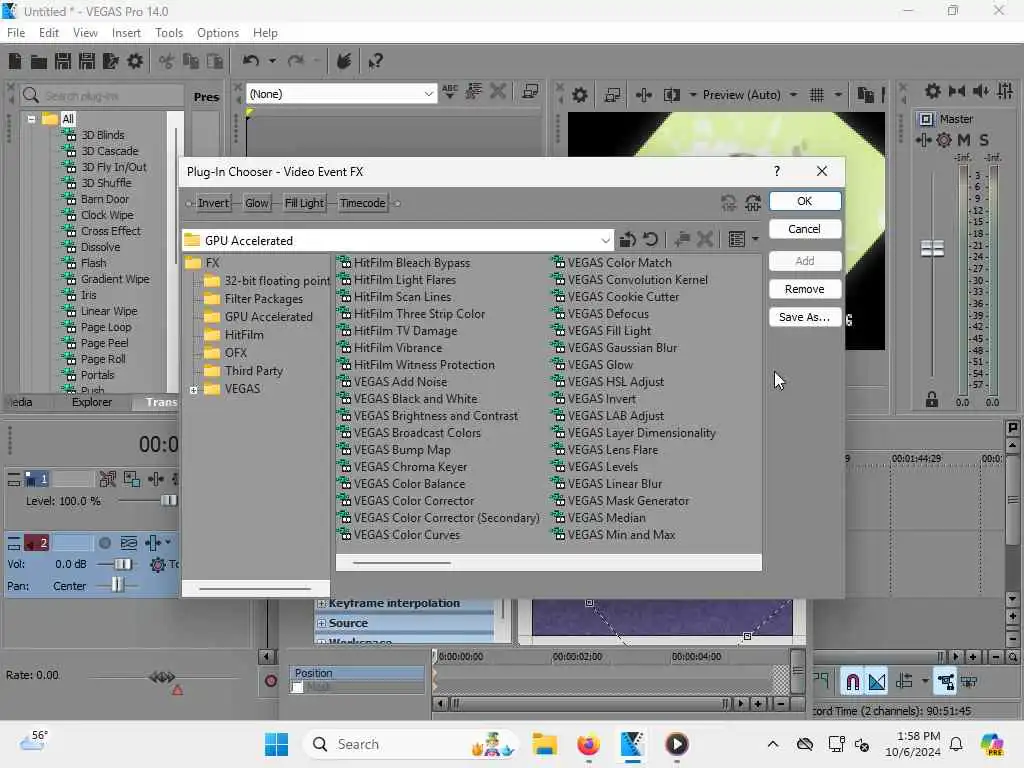1024x768 pixels.
Task: Click the Undo arrow in toolbar
Action: click(x=251, y=61)
